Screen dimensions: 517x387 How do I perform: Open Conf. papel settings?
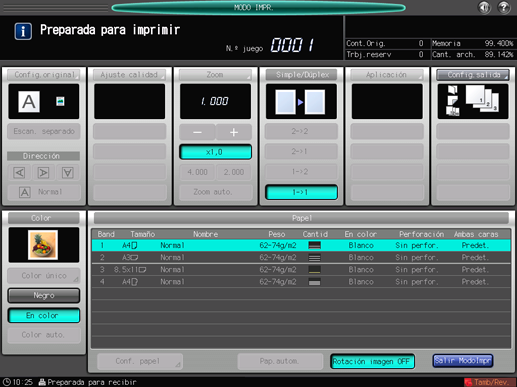click(x=140, y=361)
